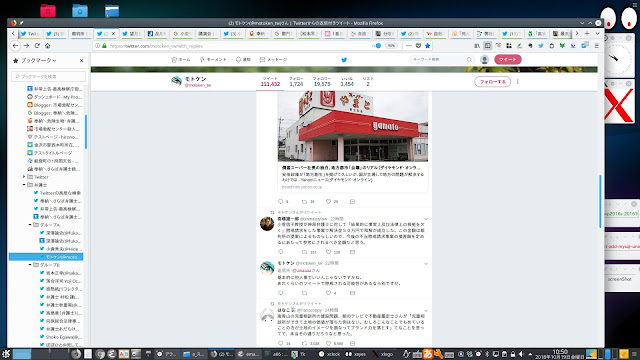Focus the bookmarks search field
This screenshot has width=640, height=360.
(x=49, y=76)
